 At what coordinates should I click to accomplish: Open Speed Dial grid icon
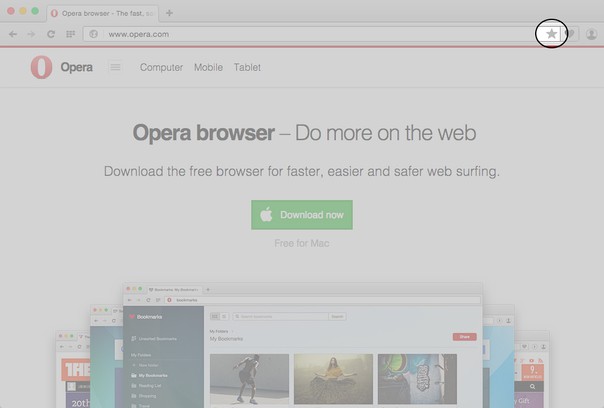[70, 34]
